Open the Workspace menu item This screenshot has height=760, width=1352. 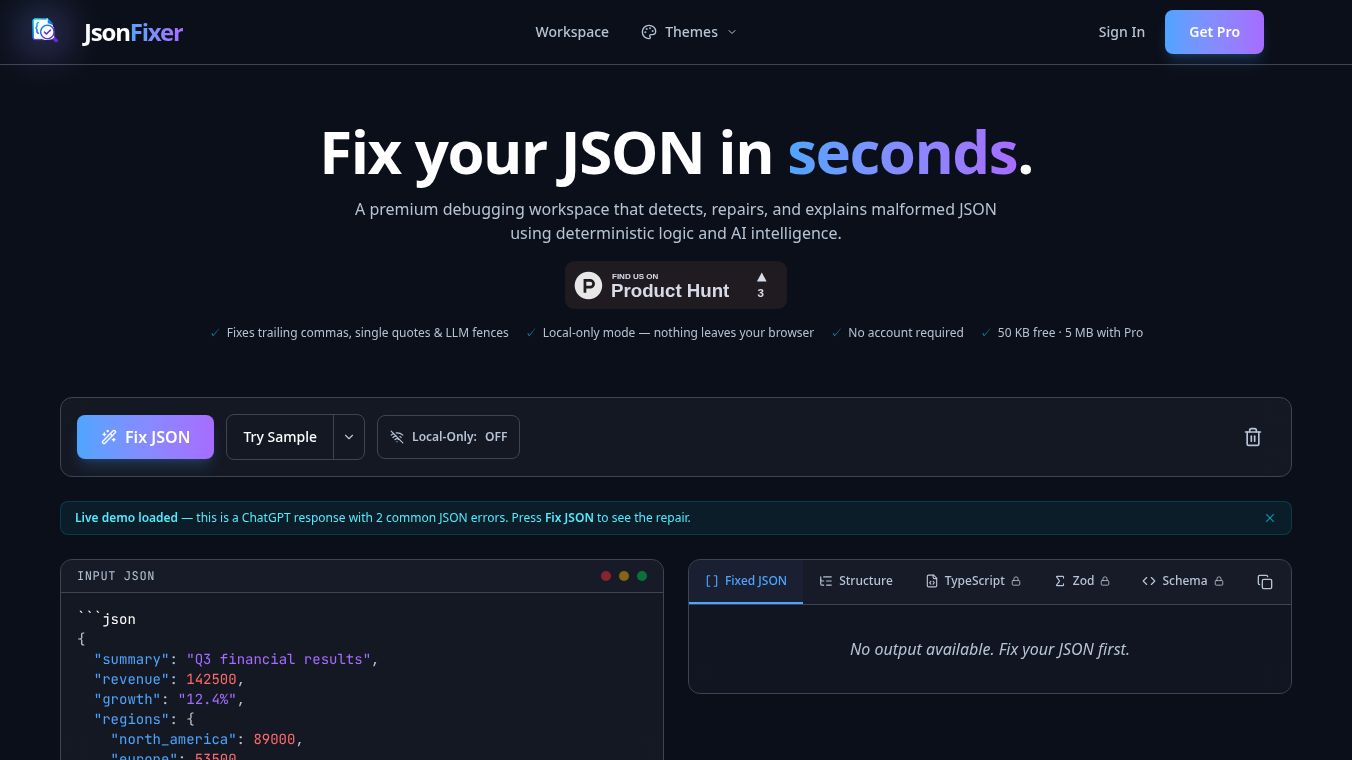[x=571, y=31]
